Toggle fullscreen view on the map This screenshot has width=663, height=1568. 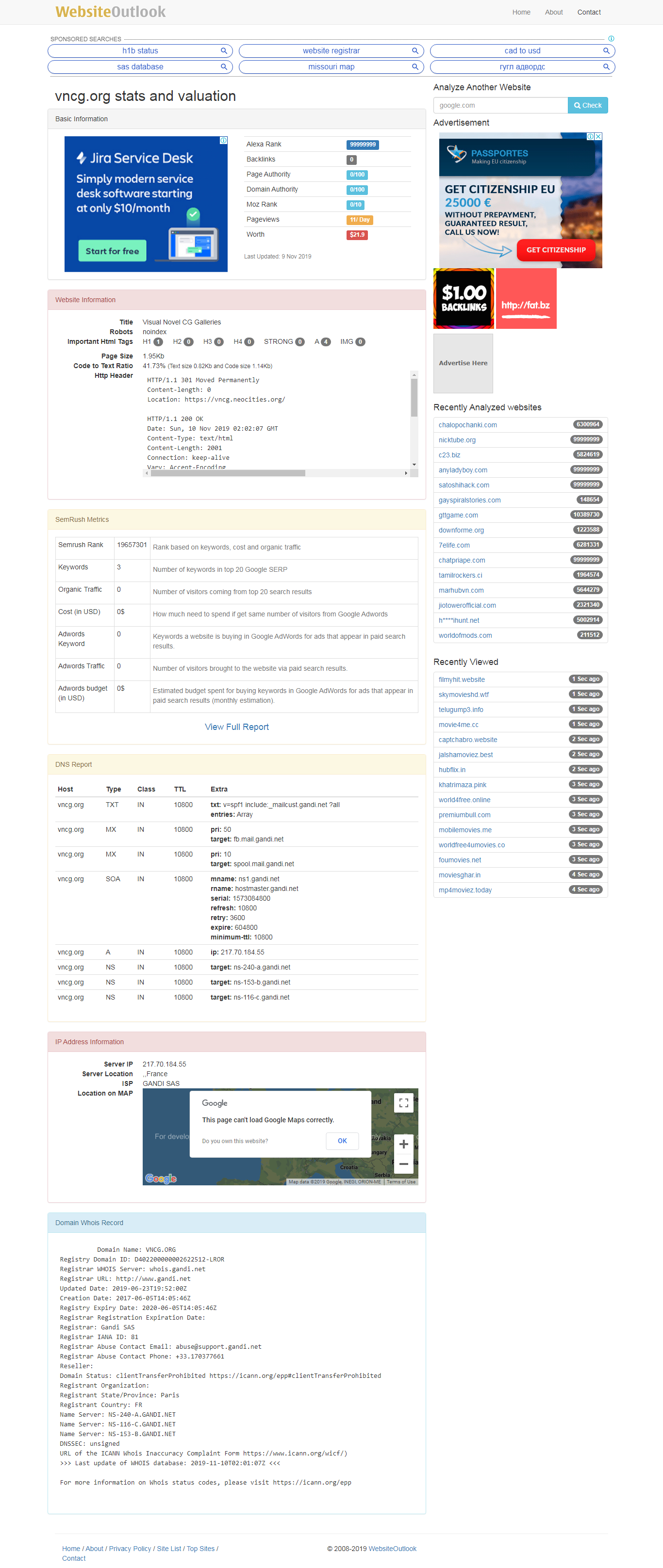click(403, 1102)
